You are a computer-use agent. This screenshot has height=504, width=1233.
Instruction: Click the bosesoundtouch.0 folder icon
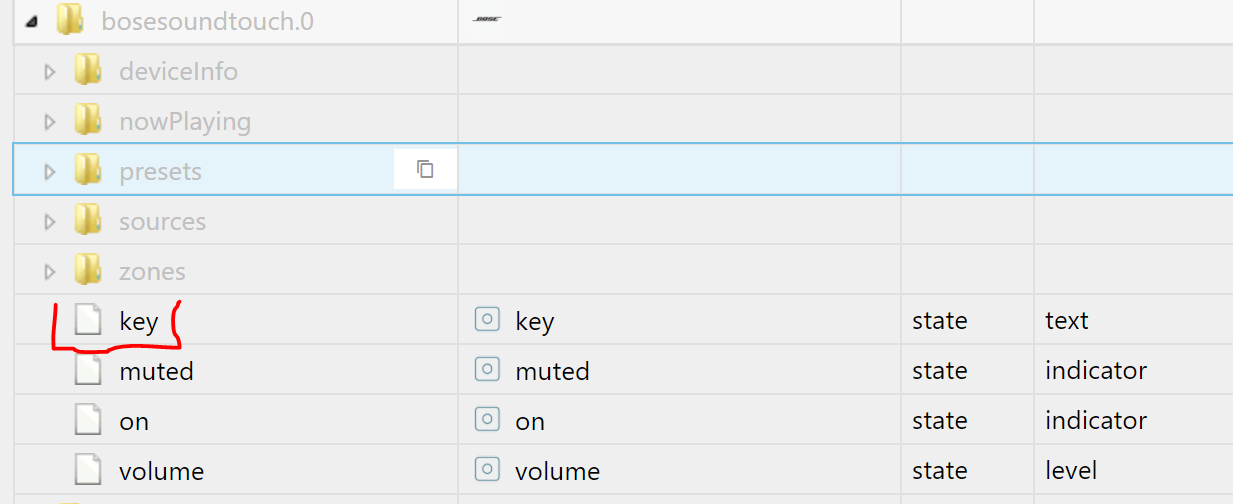[x=68, y=20]
